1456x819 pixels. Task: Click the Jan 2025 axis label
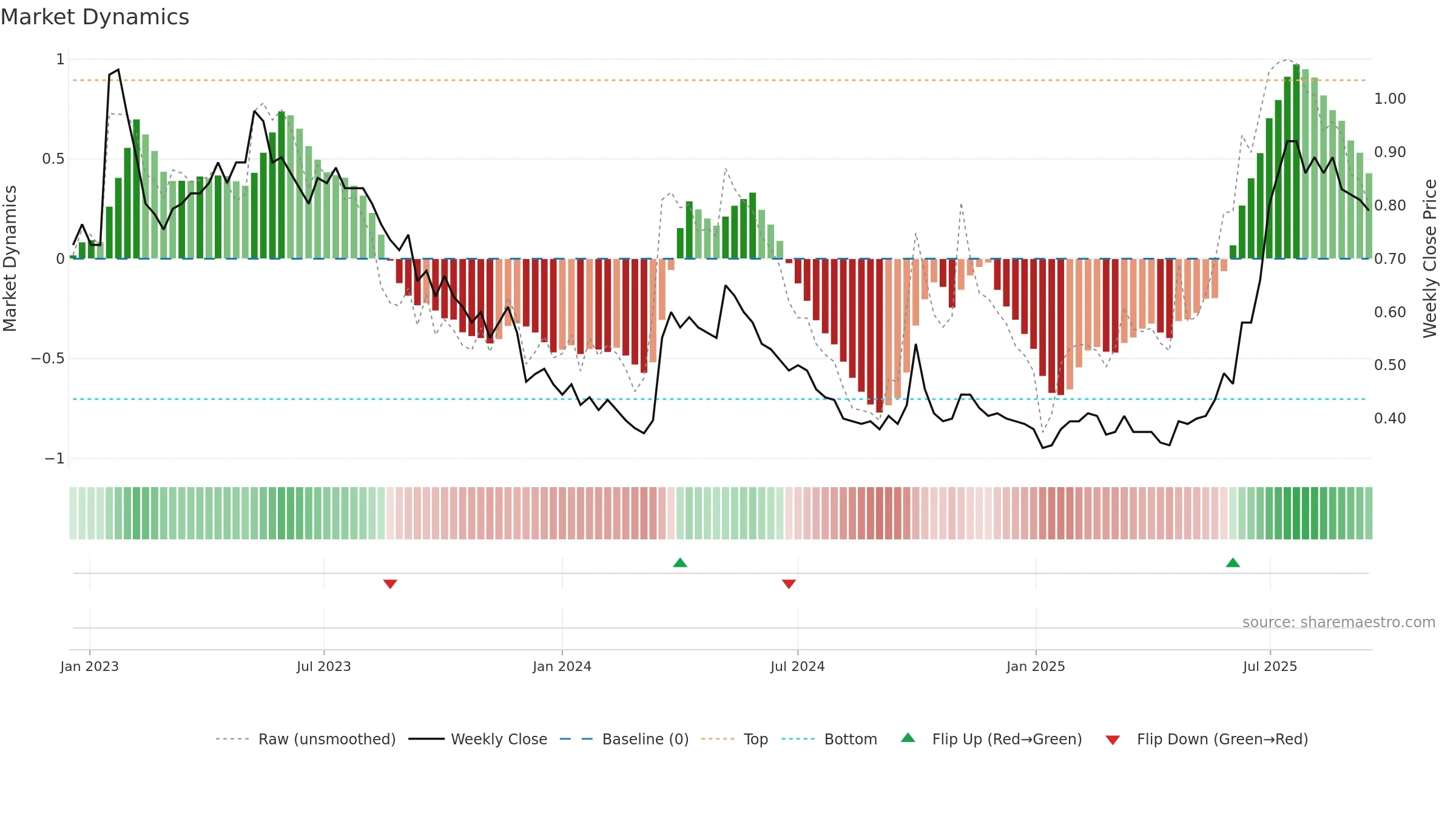tap(1036, 666)
